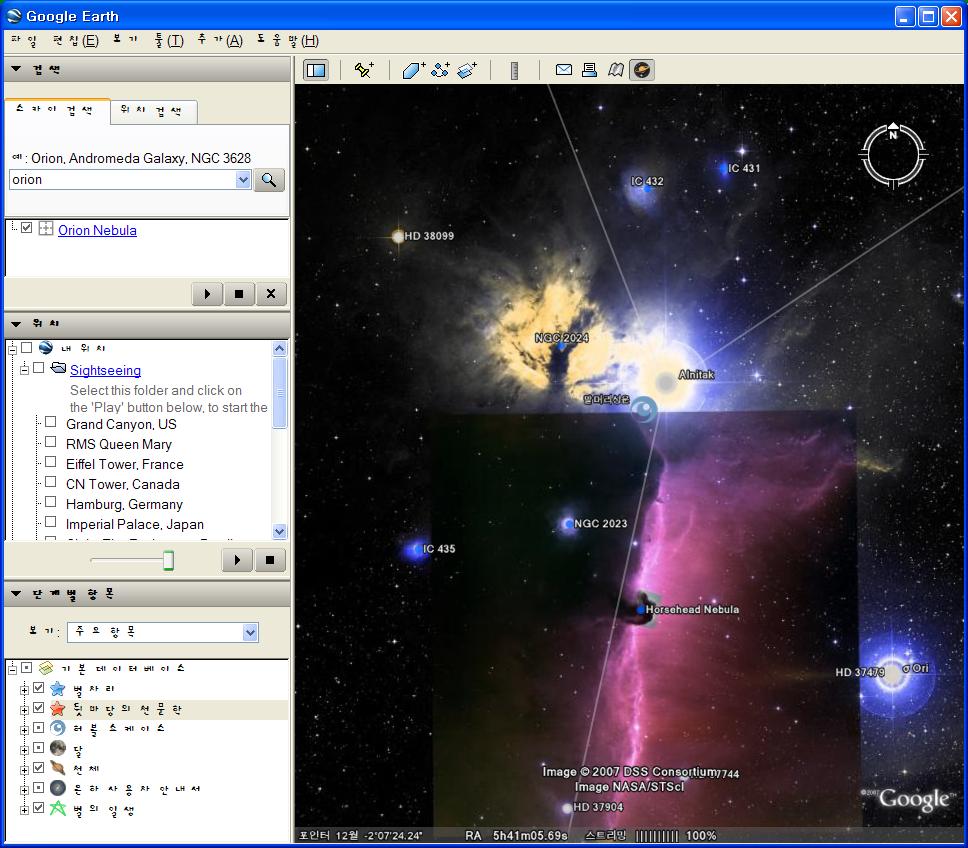Screen dimensions: 968x848
Task: Click the blue star constellations layer icon
Action: (57, 688)
